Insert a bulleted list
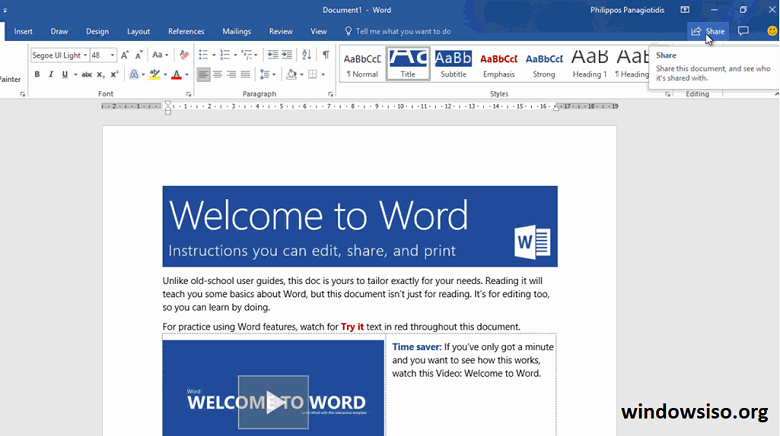Image resolution: width=780 pixels, height=436 pixels. click(203, 55)
